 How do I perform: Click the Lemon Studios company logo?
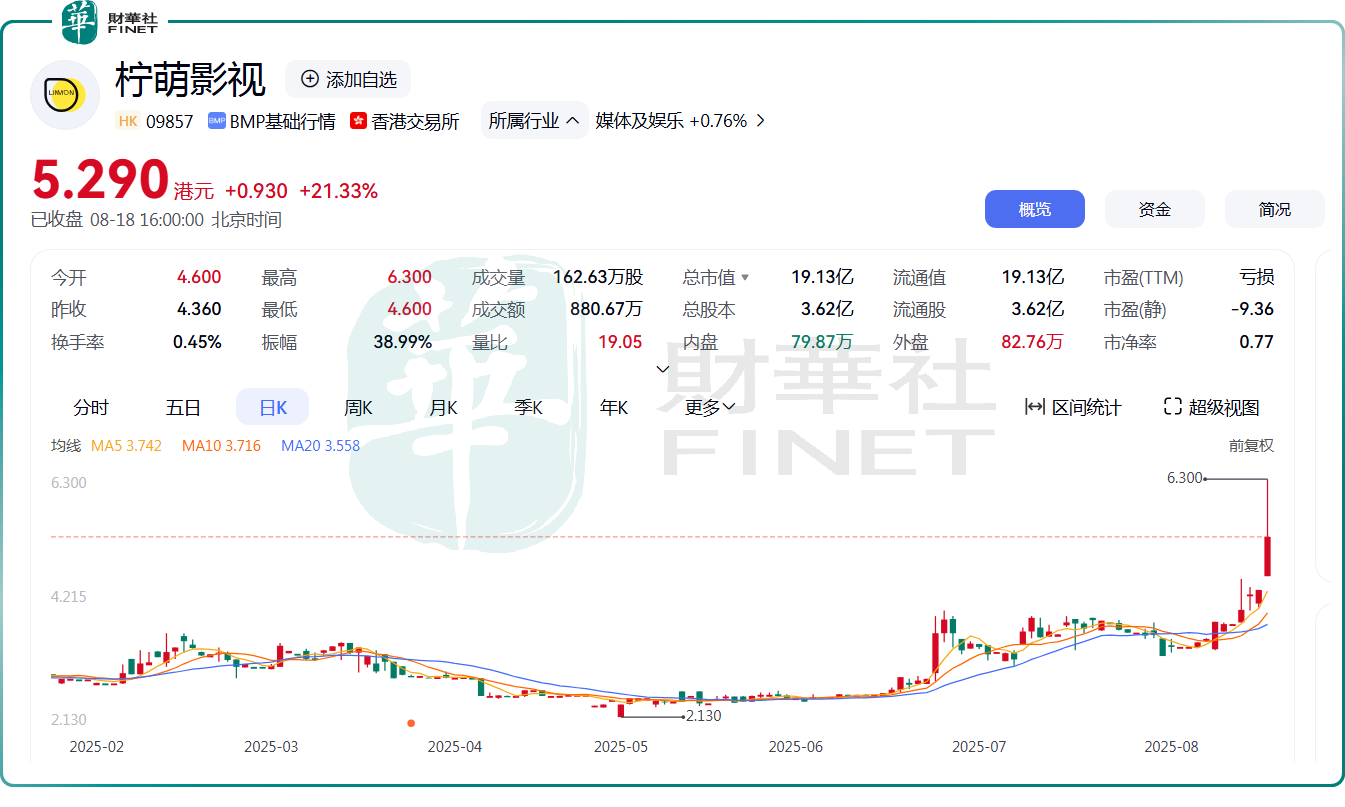tap(65, 95)
